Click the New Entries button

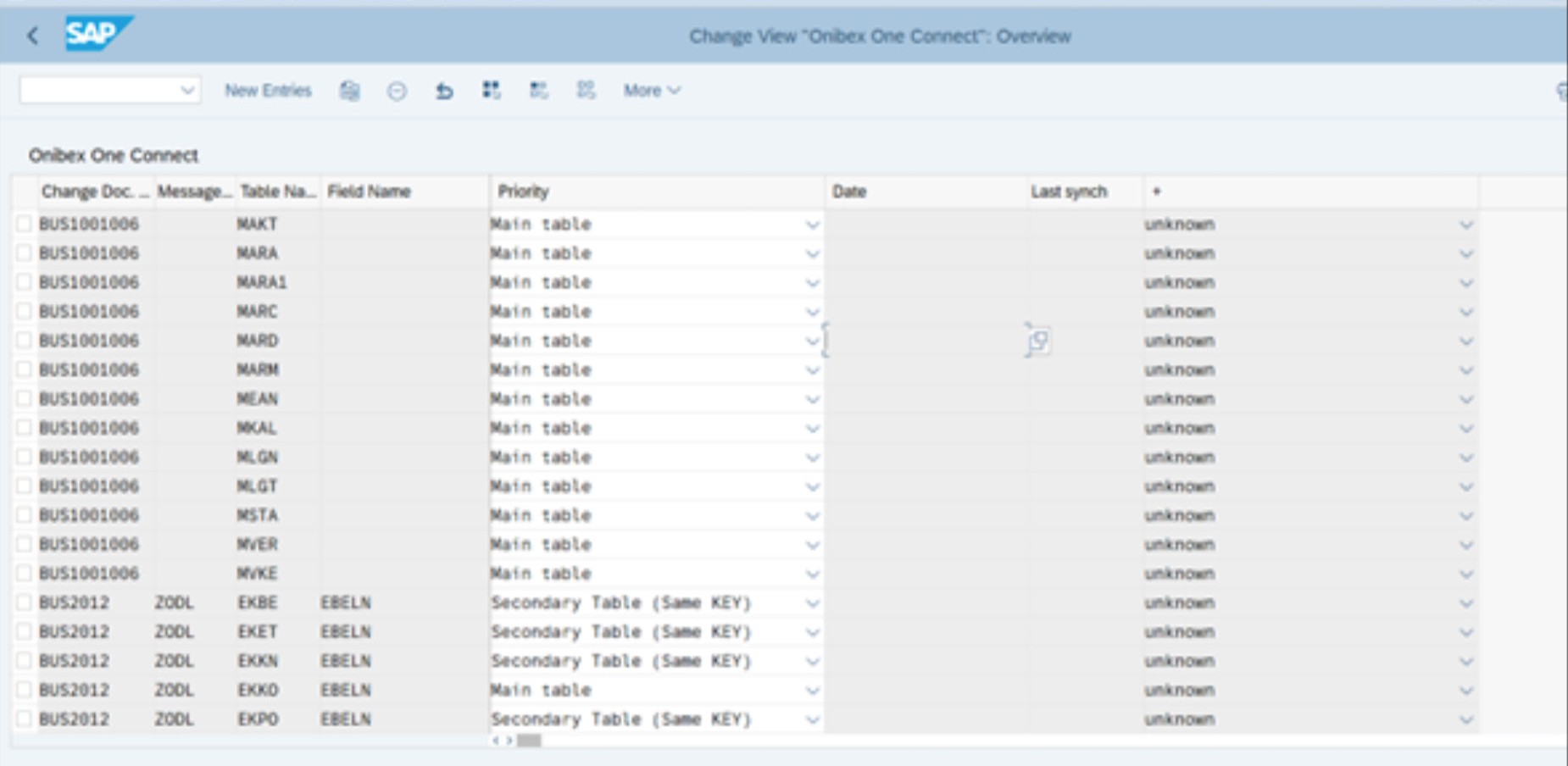click(268, 91)
